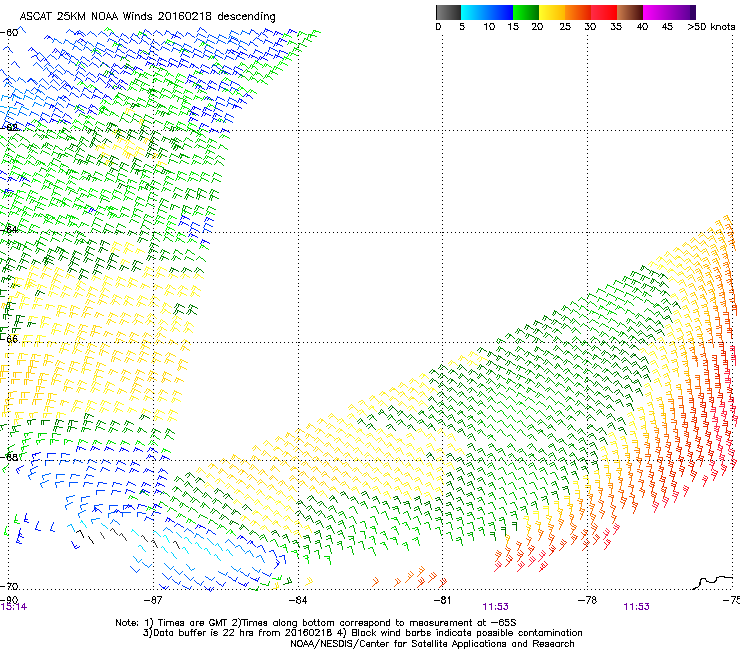Screen dimensions: 740x650
Task: Click the 'Data buffer is 22 hrs' note line
Action: coord(362,633)
